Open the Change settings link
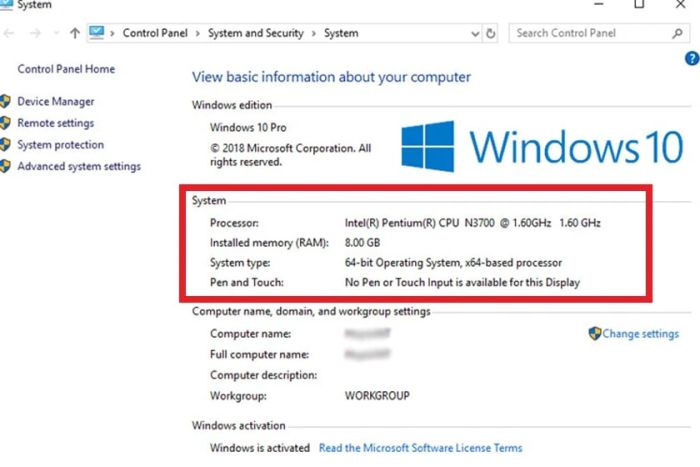The width and height of the screenshot is (700, 467). click(640, 334)
